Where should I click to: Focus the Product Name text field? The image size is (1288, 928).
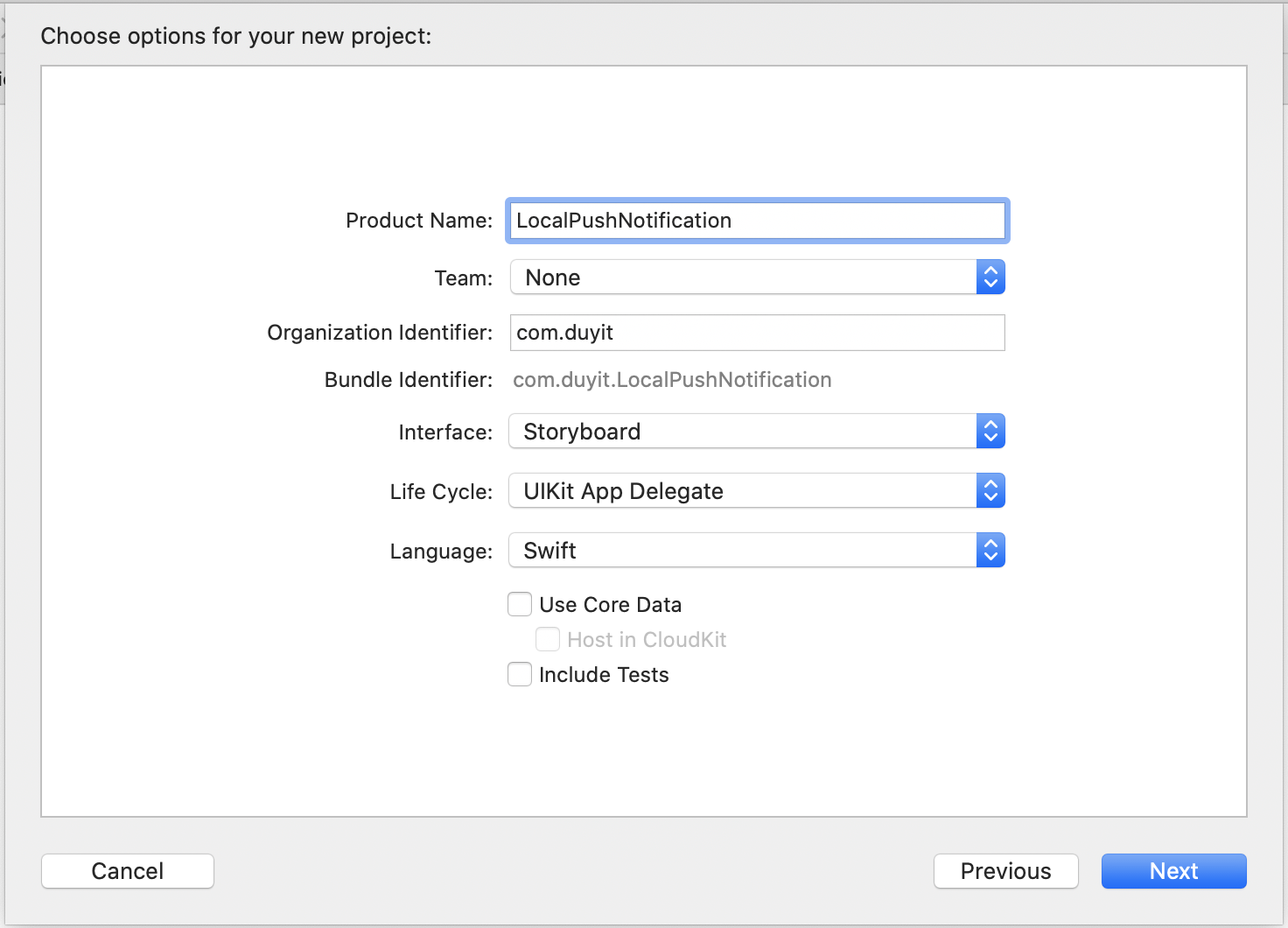757,221
